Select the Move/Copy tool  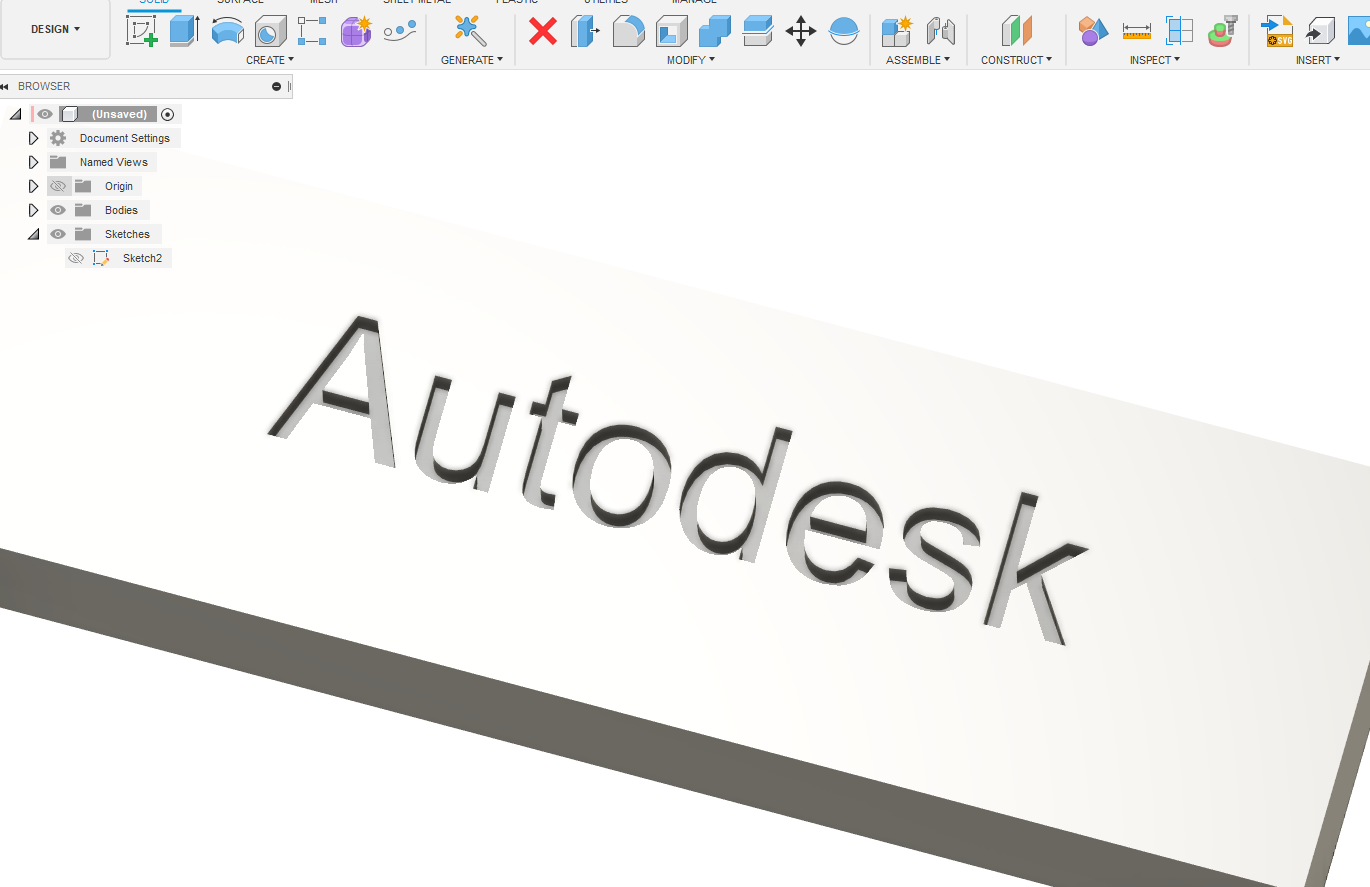[801, 32]
